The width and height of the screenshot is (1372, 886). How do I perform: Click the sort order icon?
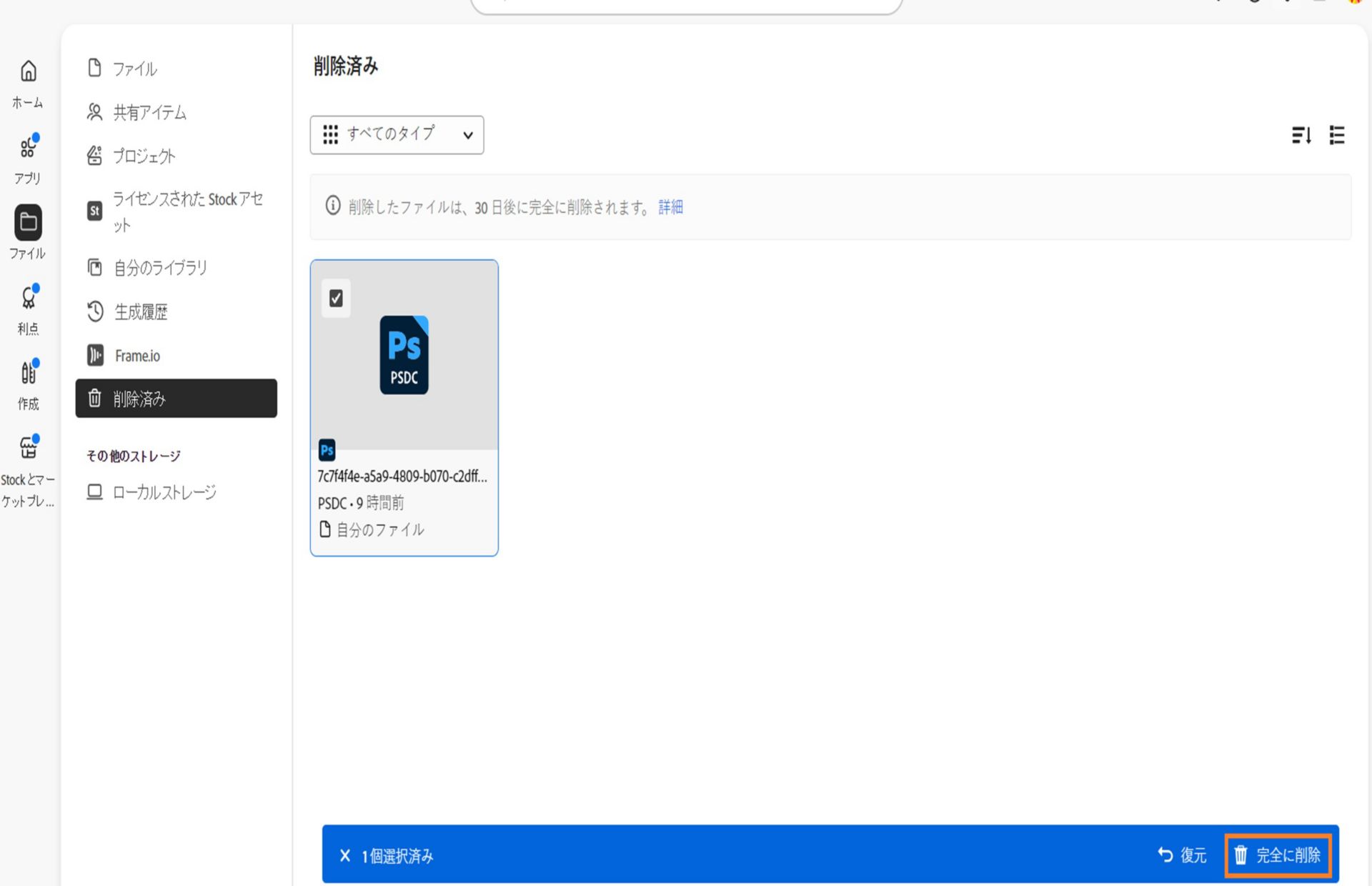(x=1301, y=135)
